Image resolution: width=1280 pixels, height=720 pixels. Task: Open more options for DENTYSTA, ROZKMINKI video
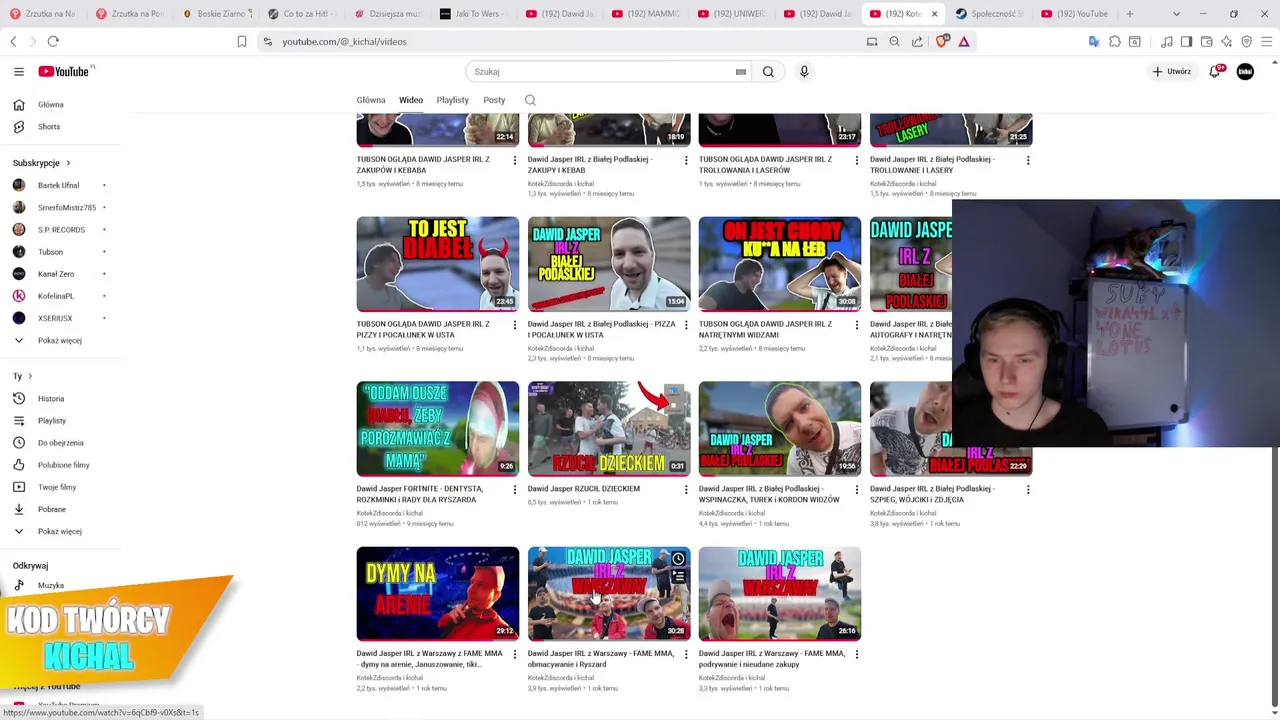(515, 490)
